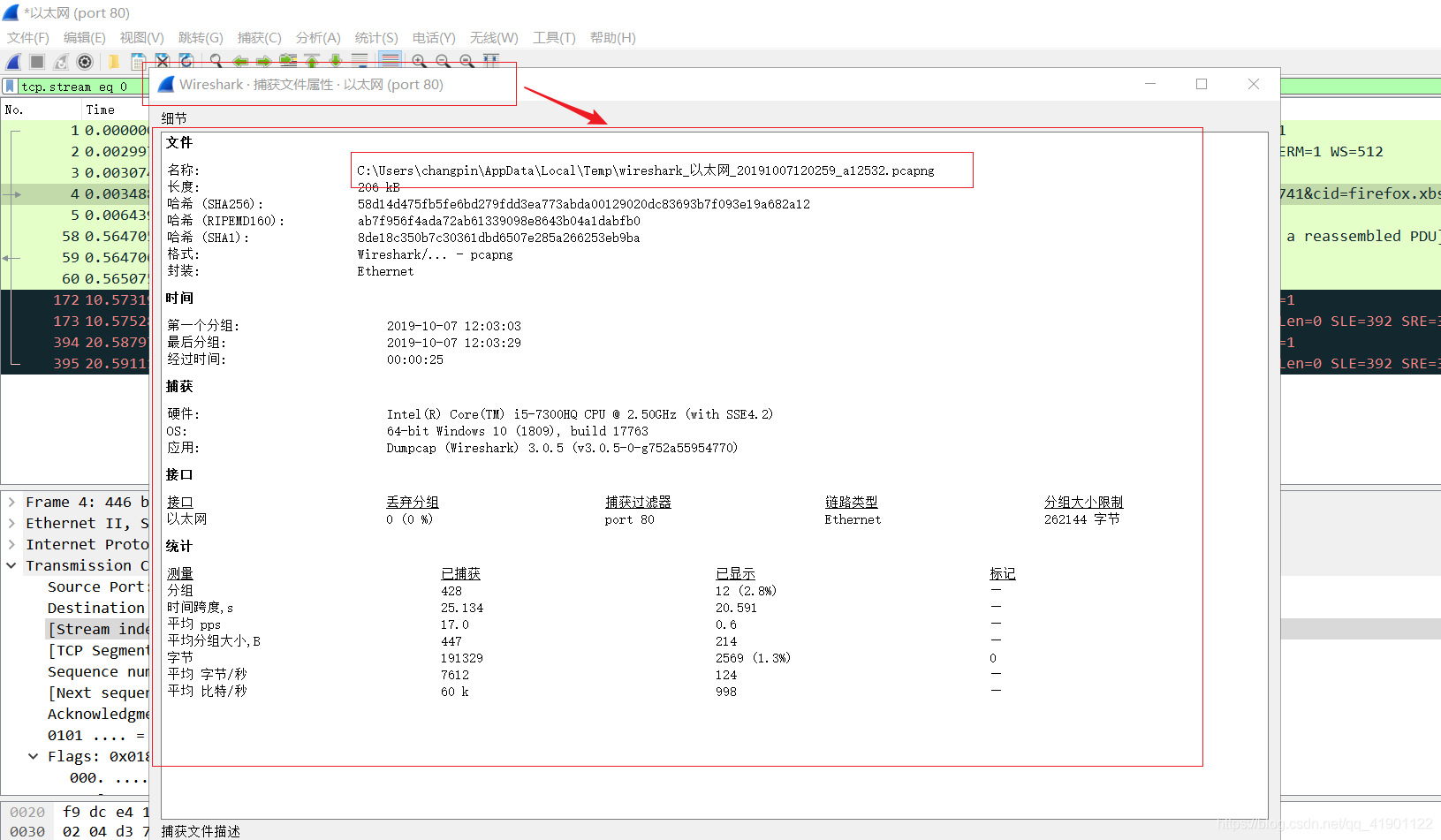The width and height of the screenshot is (1441, 840).
Task: Click the display filter bookmark icon
Action: coord(10,87)
